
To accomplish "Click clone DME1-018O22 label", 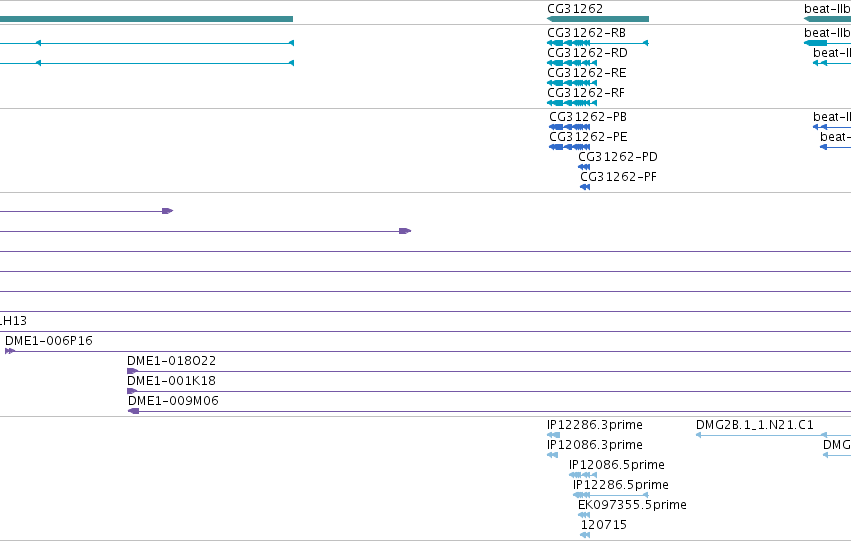I will coord(172,361).
